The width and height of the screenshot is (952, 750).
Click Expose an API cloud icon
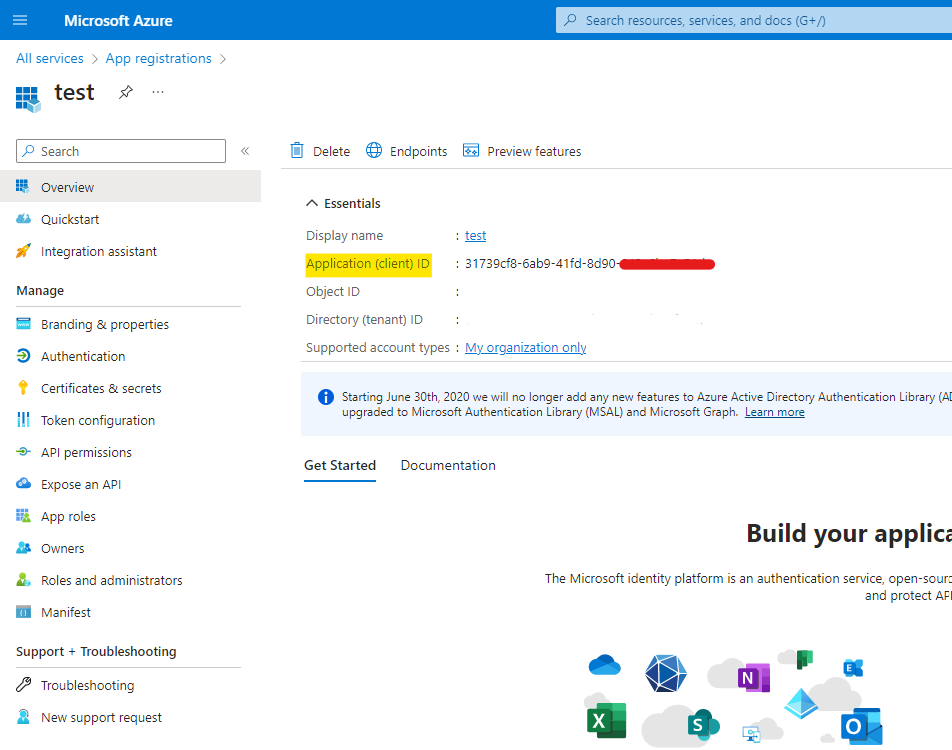(x=23, y=483)
